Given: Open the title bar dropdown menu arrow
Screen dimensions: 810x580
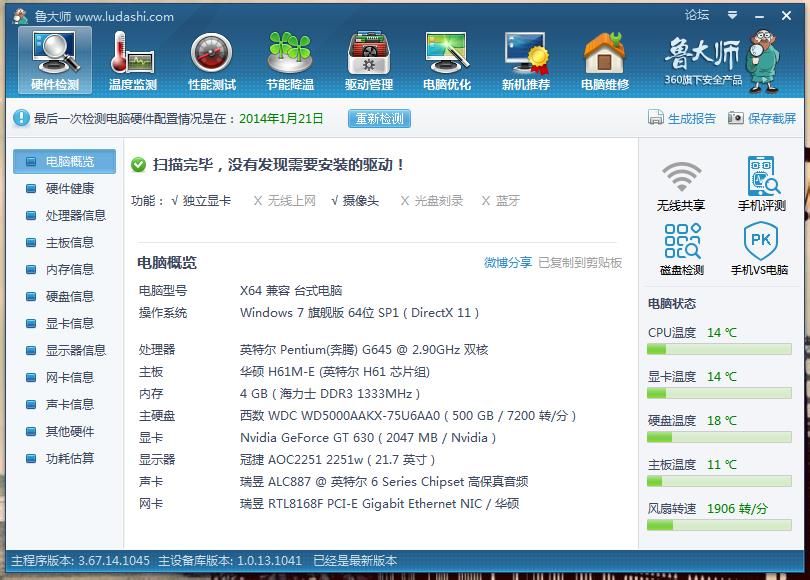Looking at the screenshot, I should (732, 15).
